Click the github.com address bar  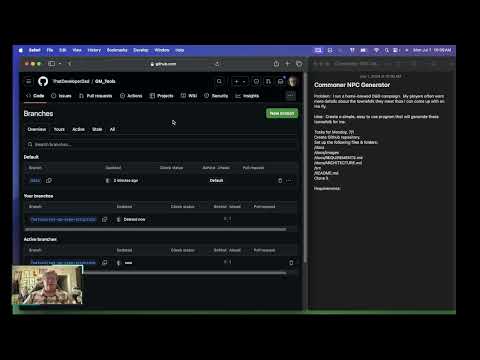pos(163,64)
